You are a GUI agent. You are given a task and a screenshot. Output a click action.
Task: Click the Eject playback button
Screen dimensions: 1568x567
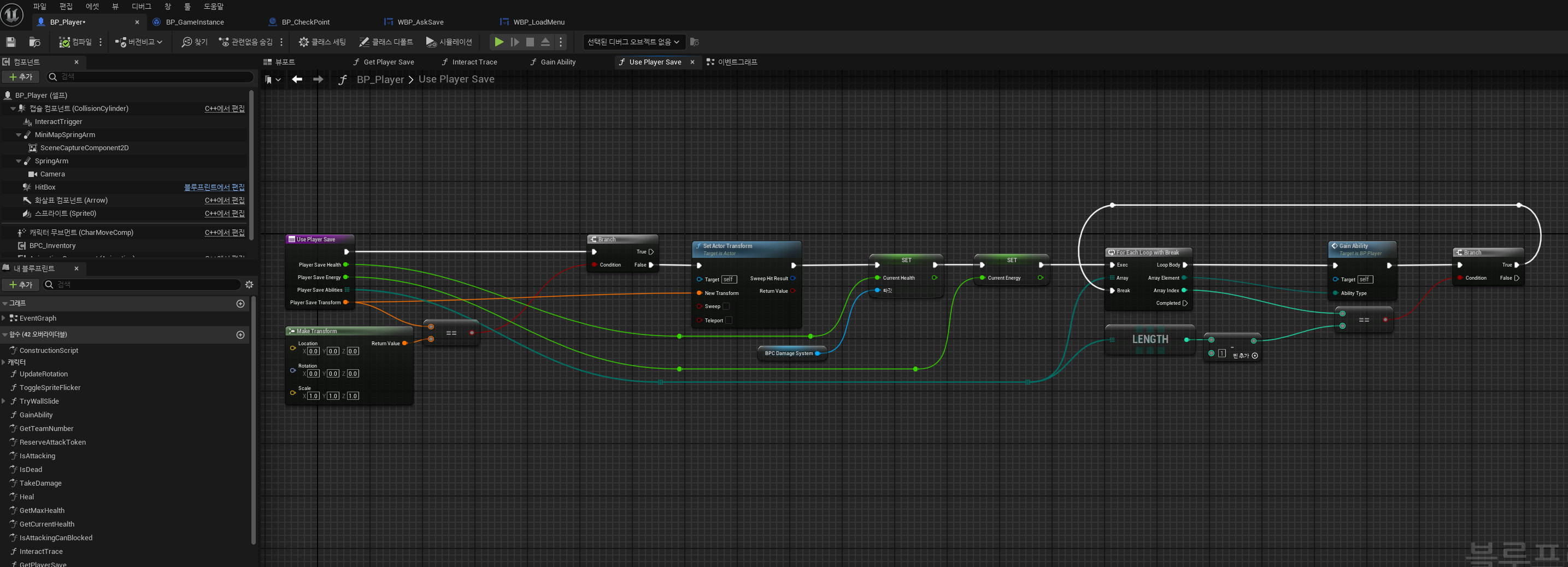(545, 42)
